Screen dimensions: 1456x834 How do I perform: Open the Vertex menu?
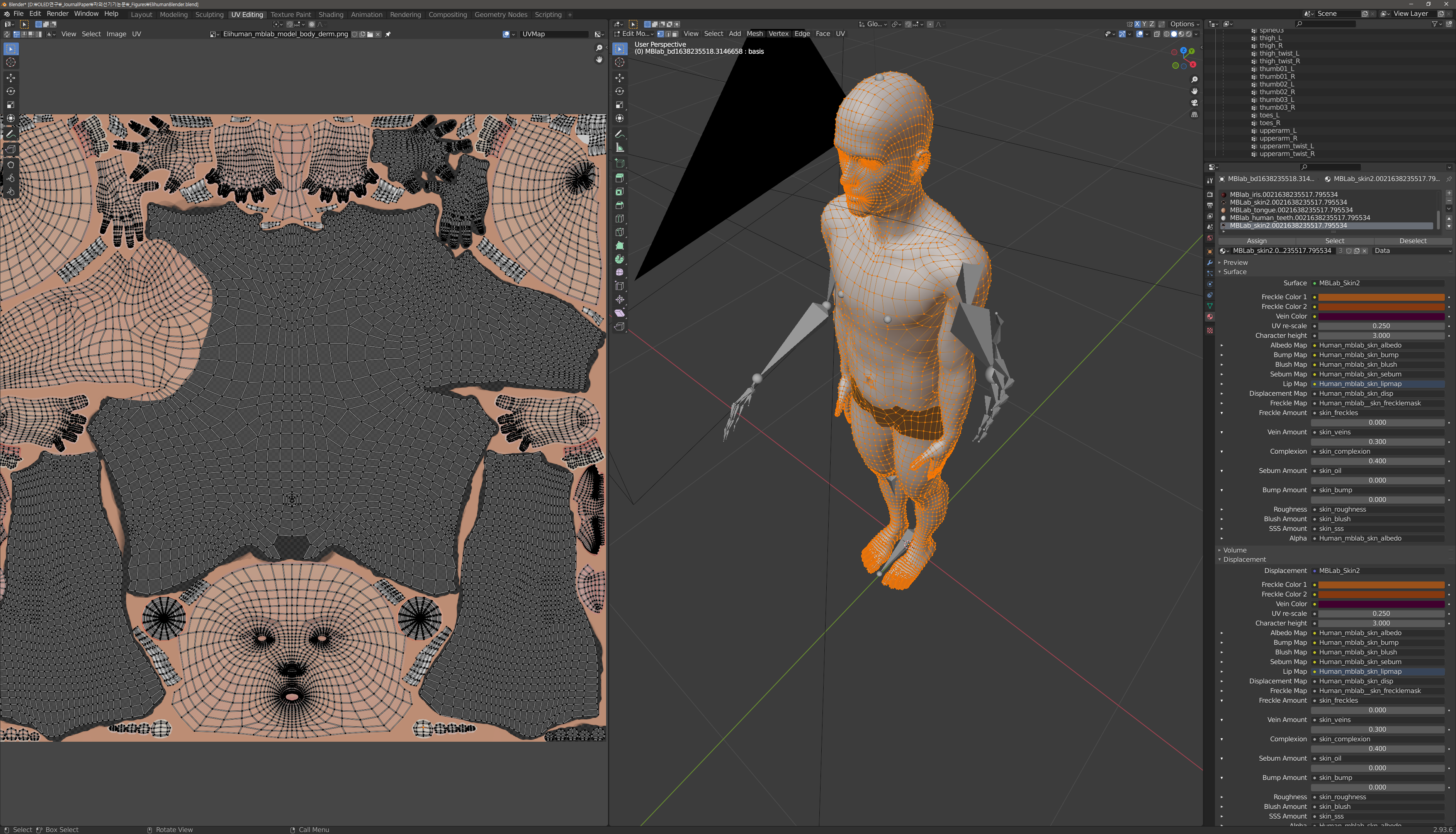tap(778, 34)
